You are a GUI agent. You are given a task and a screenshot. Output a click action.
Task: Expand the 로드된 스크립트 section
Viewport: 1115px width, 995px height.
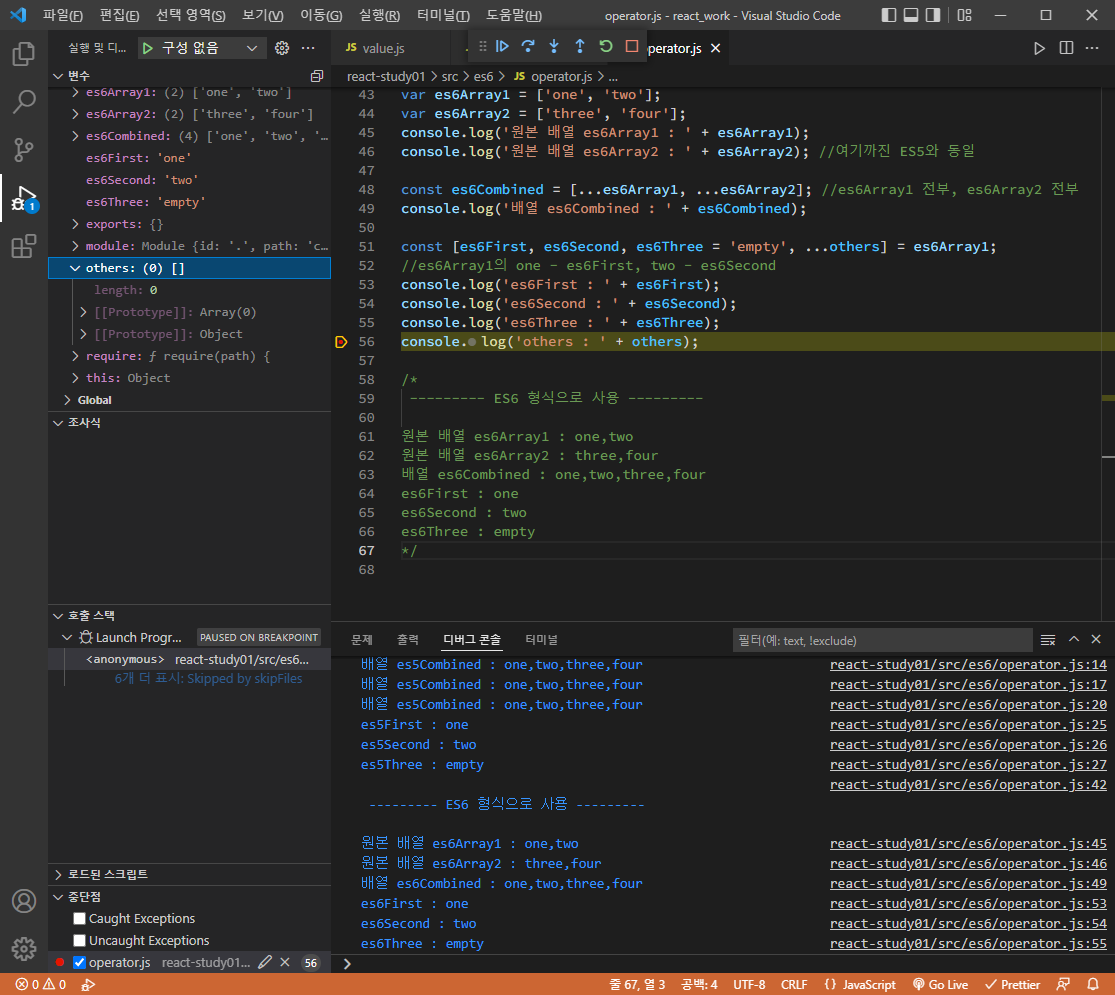pos(58,874)
